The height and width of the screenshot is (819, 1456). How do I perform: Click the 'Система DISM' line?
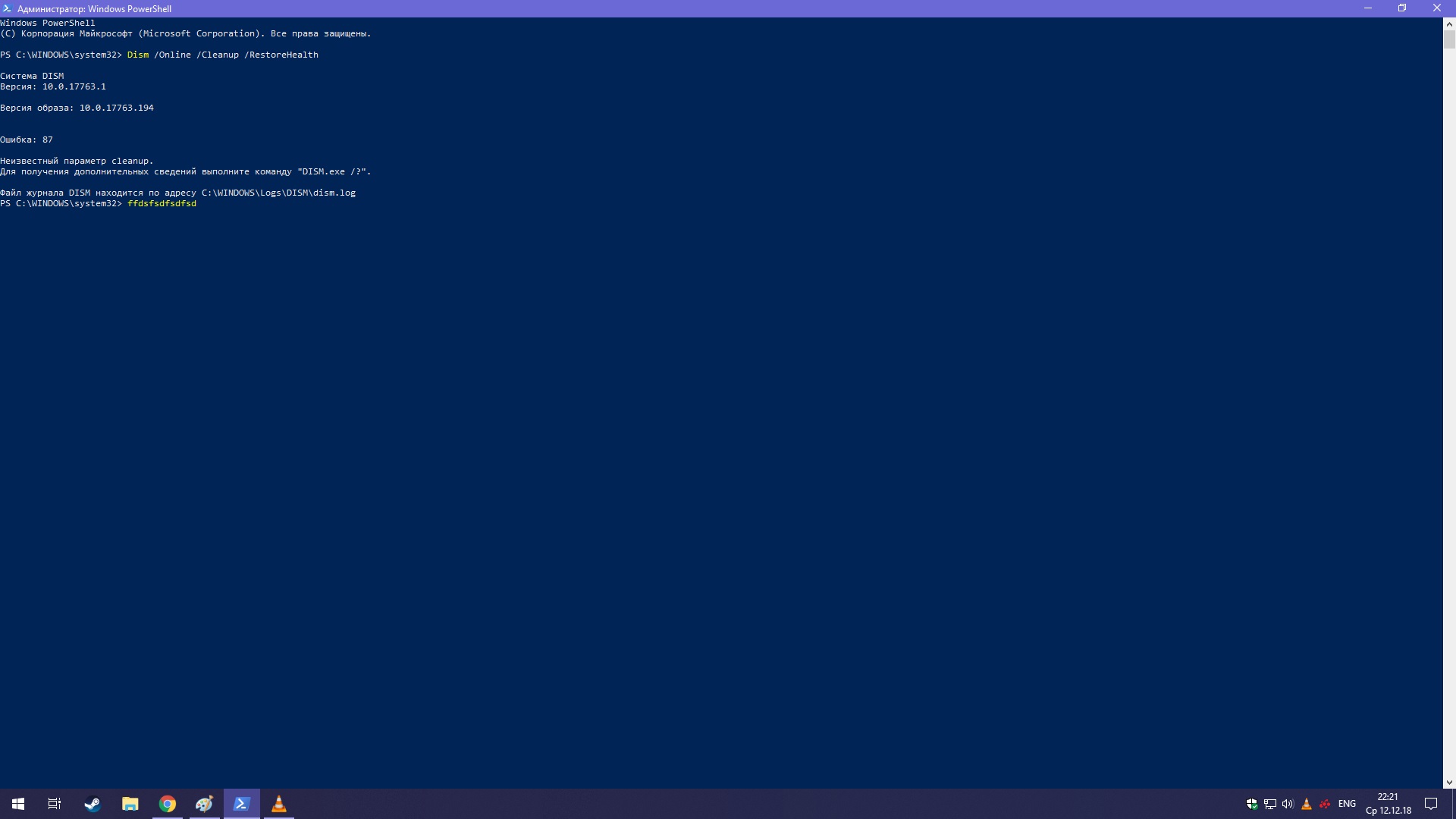(x=32, y=76)
